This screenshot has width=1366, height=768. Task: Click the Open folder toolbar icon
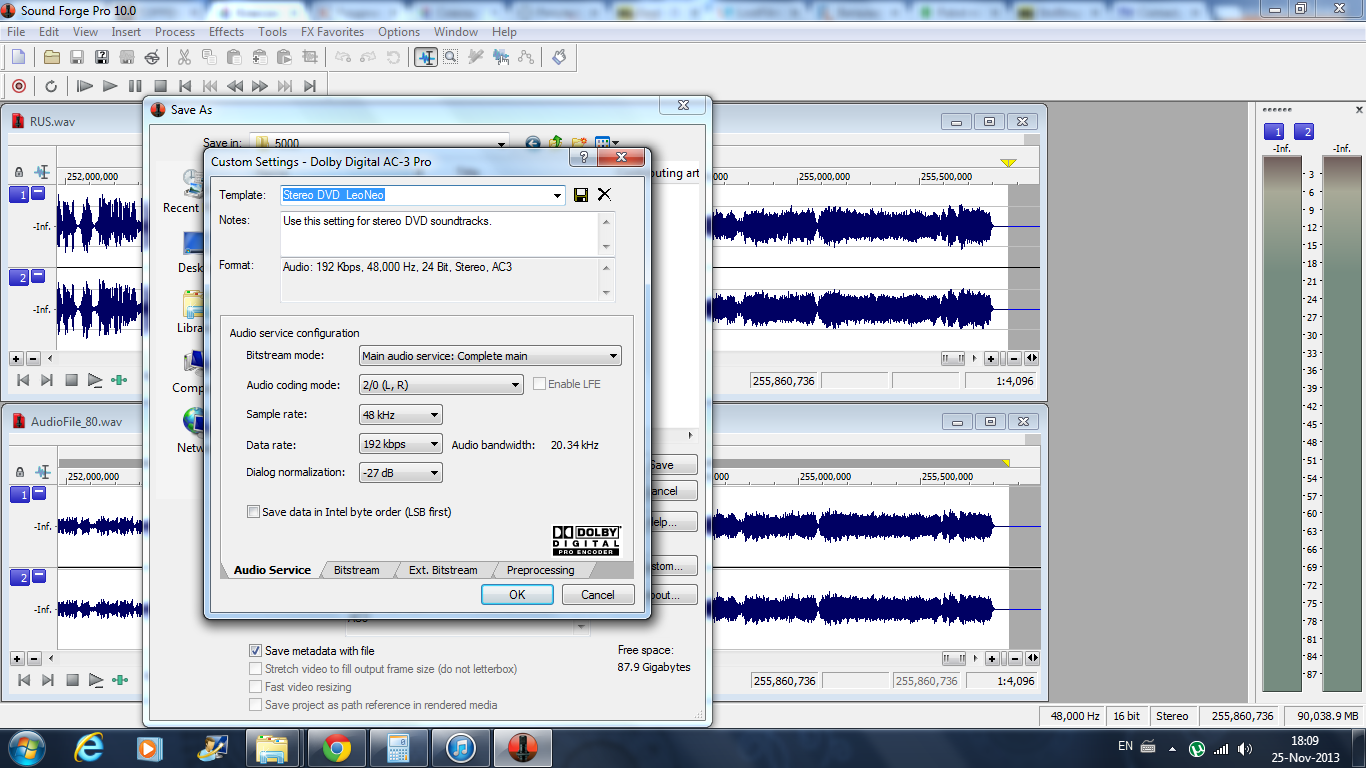point(51,57)
